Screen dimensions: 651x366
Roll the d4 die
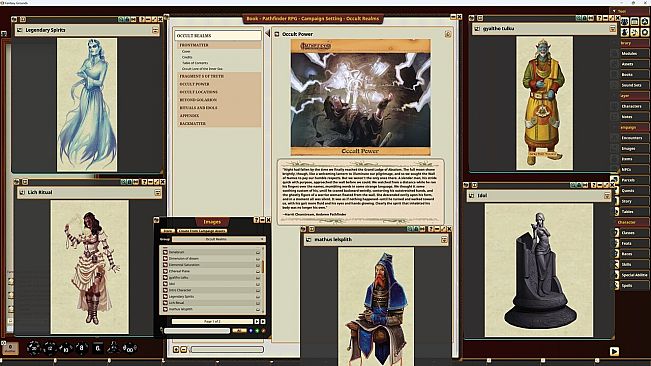[x=113, y=348]
